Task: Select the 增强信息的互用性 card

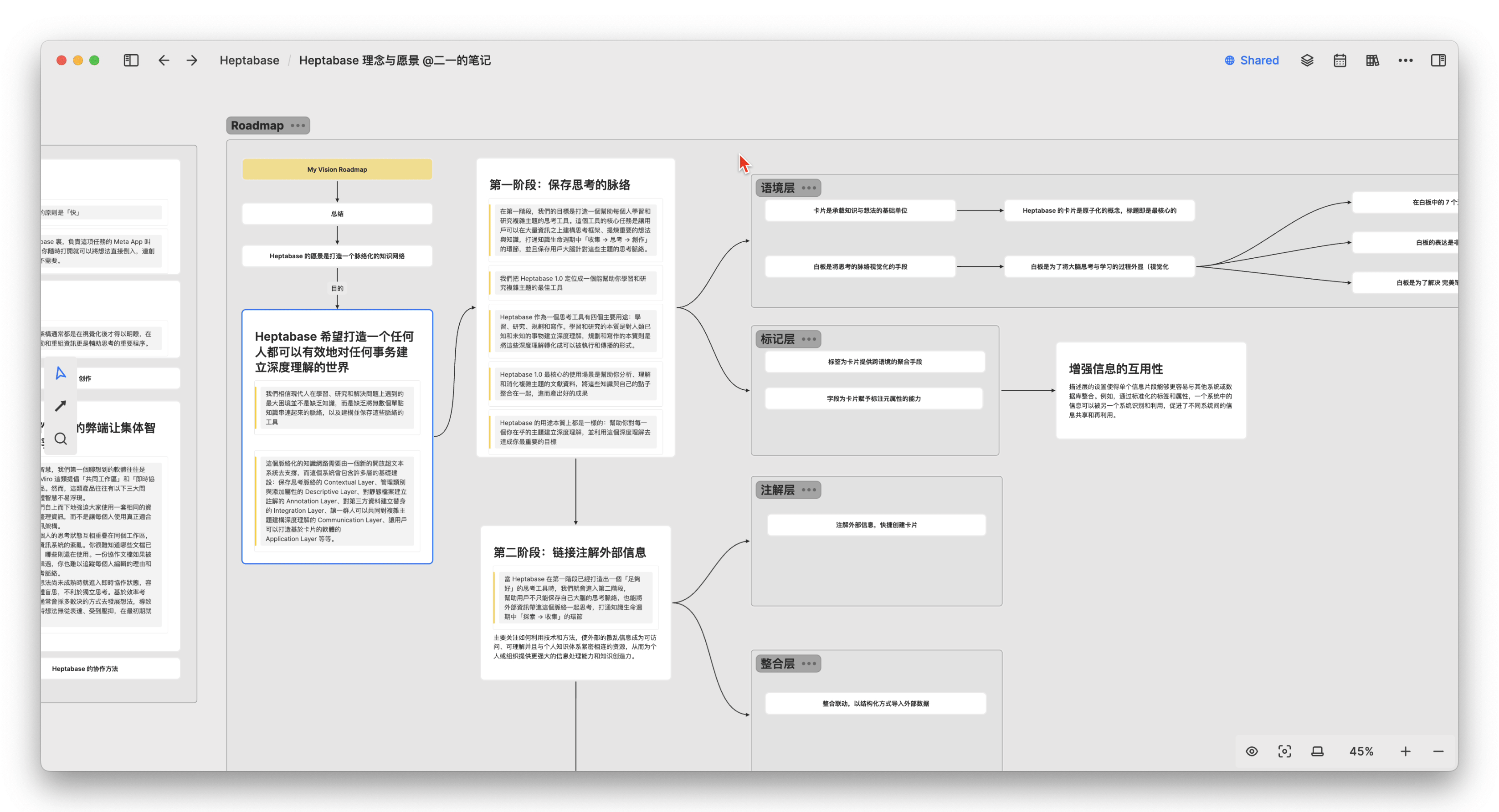Action: tap(1150, 390)
